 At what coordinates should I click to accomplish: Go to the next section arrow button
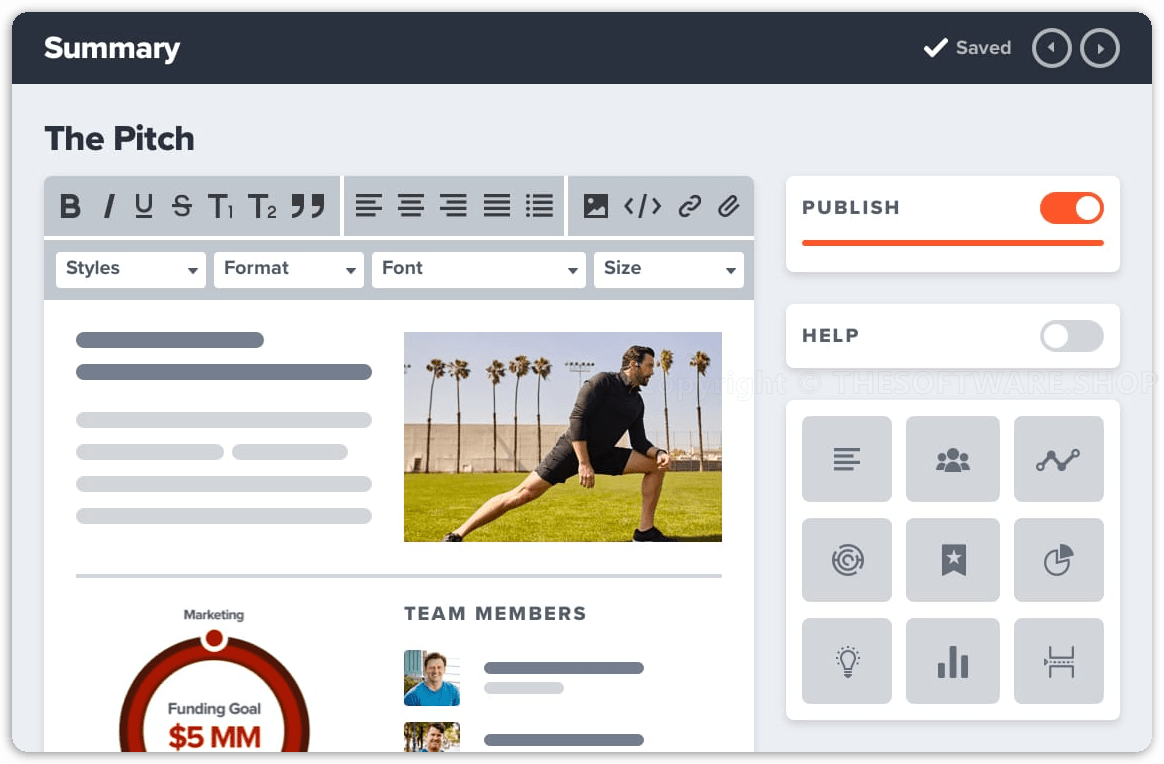1100,48
